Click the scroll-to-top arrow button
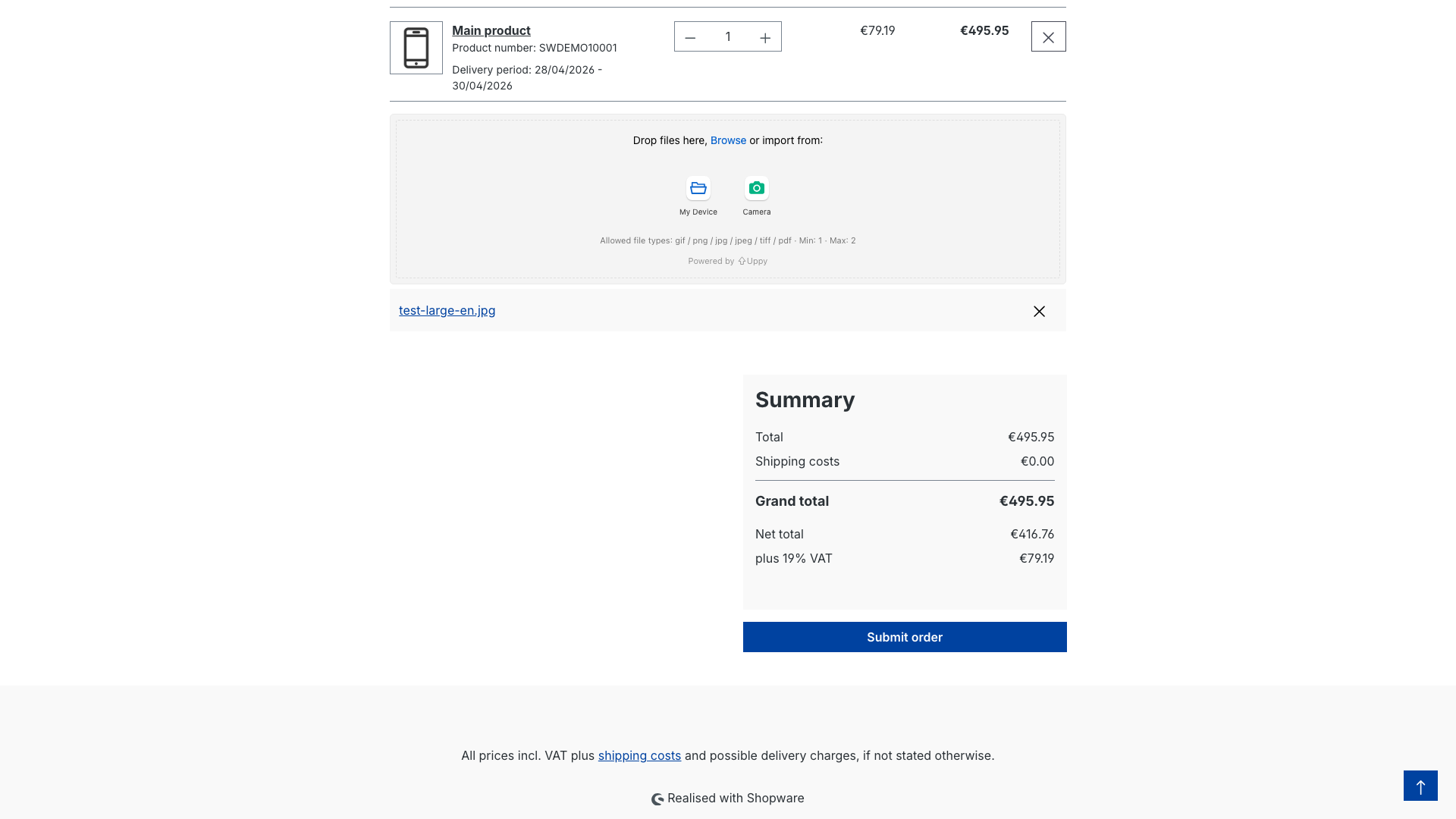1456x819 pixels. [1420, 786]
